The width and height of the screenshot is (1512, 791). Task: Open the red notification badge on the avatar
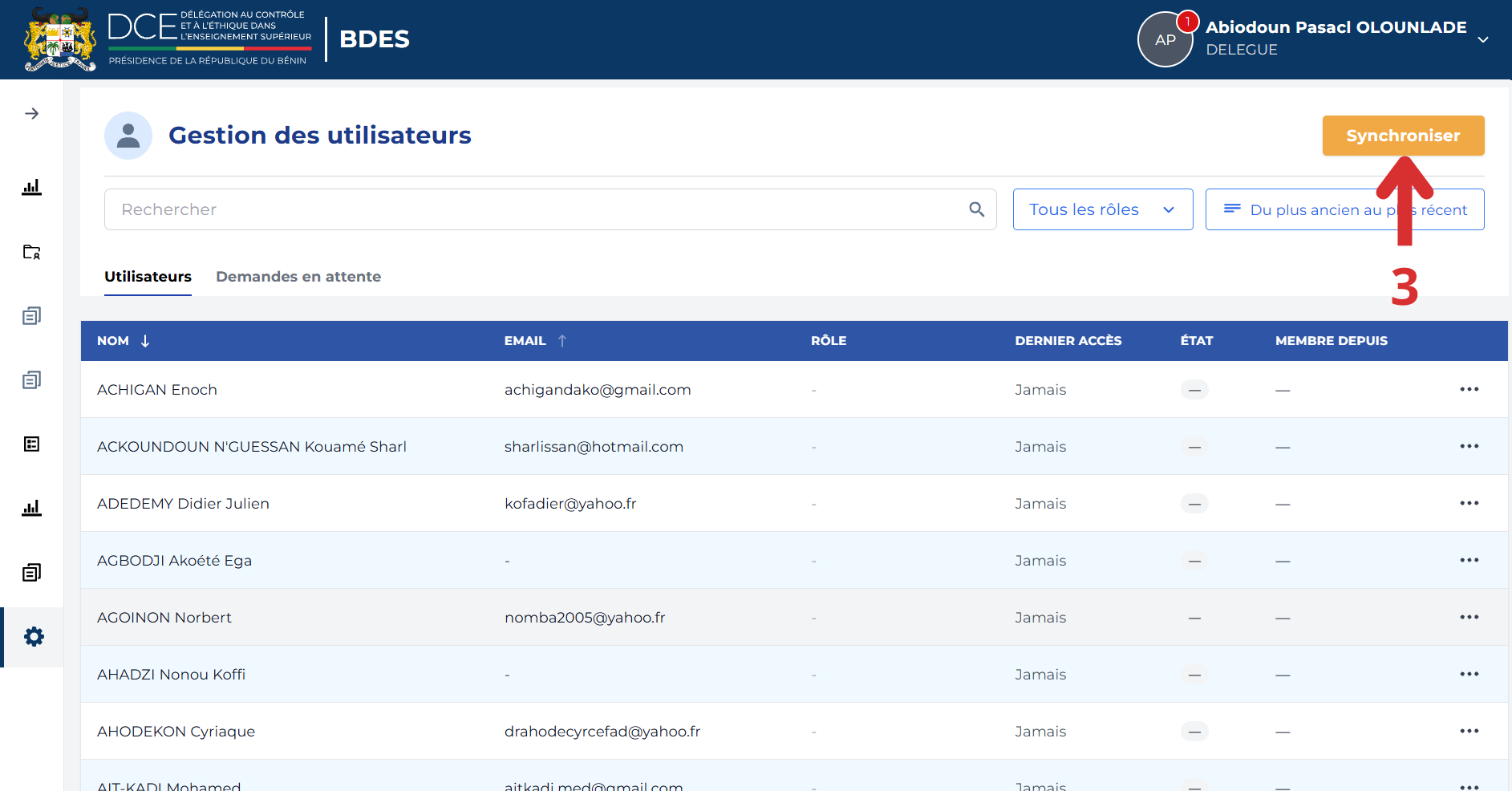pyautogui.click(x=1187, y=22)
